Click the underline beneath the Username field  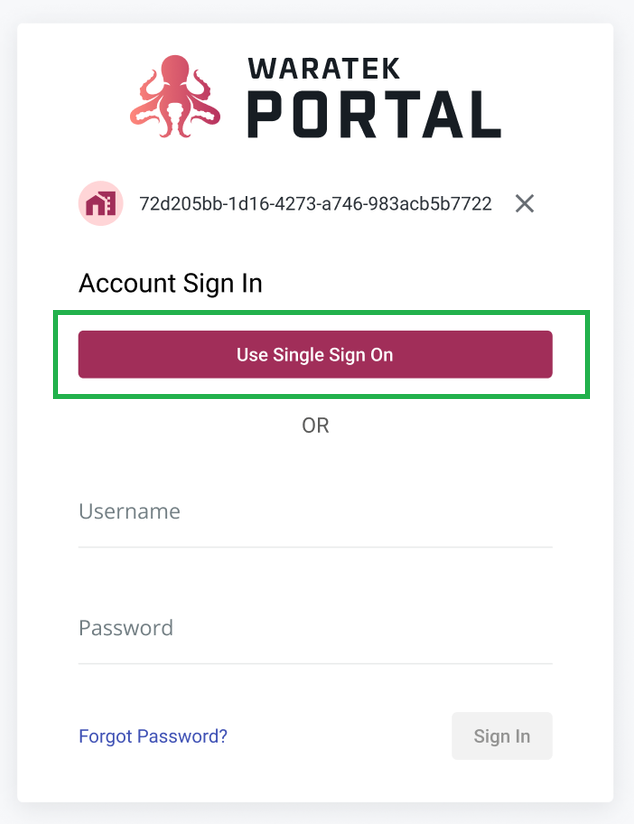(x=315, y=547)
